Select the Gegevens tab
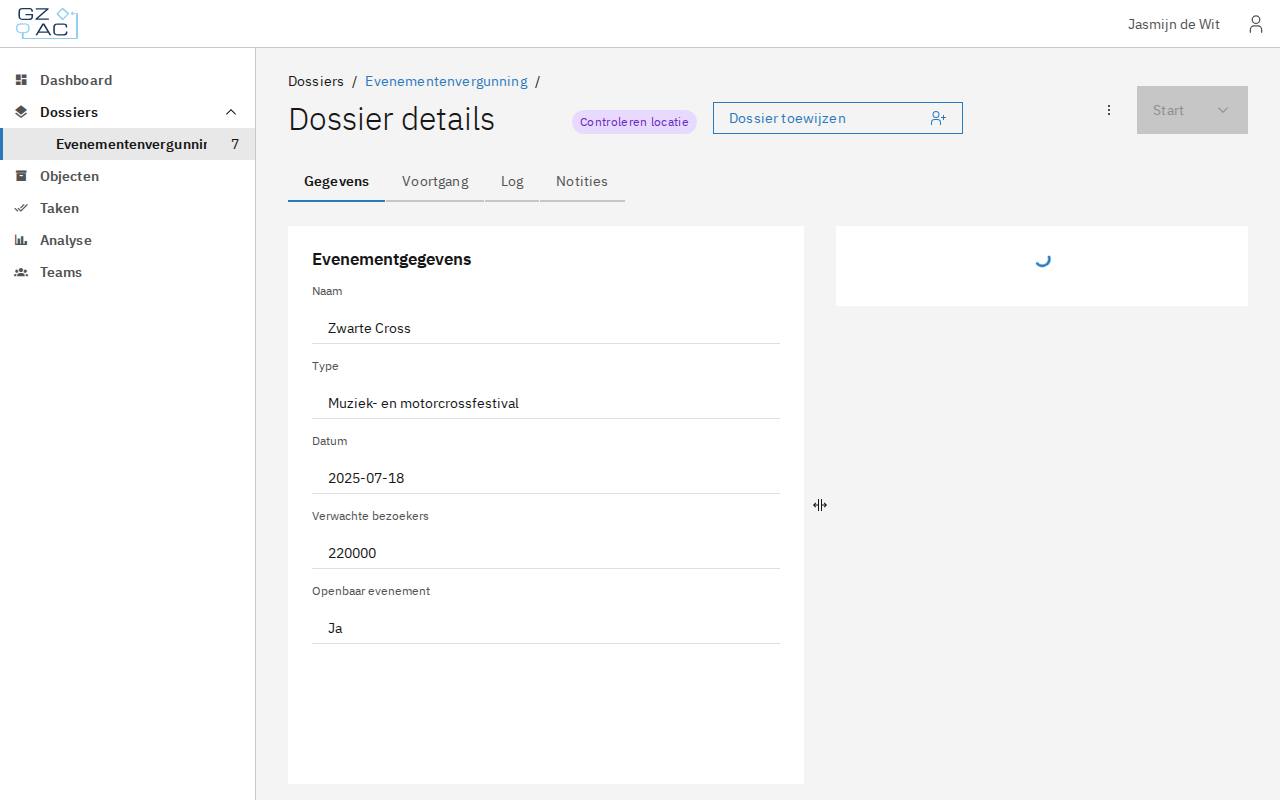1280x800 pixels. tap(336, 182)
